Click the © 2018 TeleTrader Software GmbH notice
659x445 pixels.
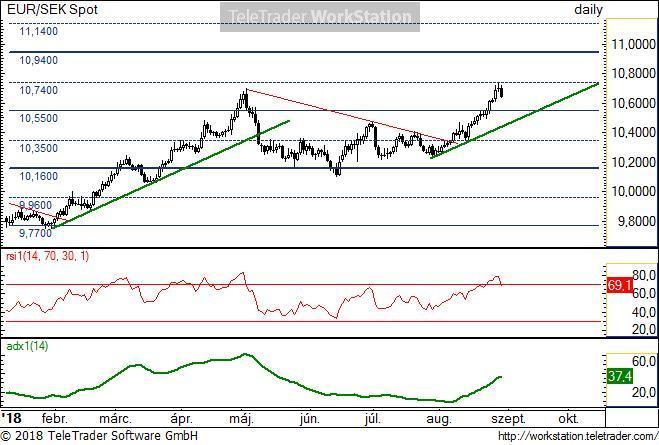(100, 436)
